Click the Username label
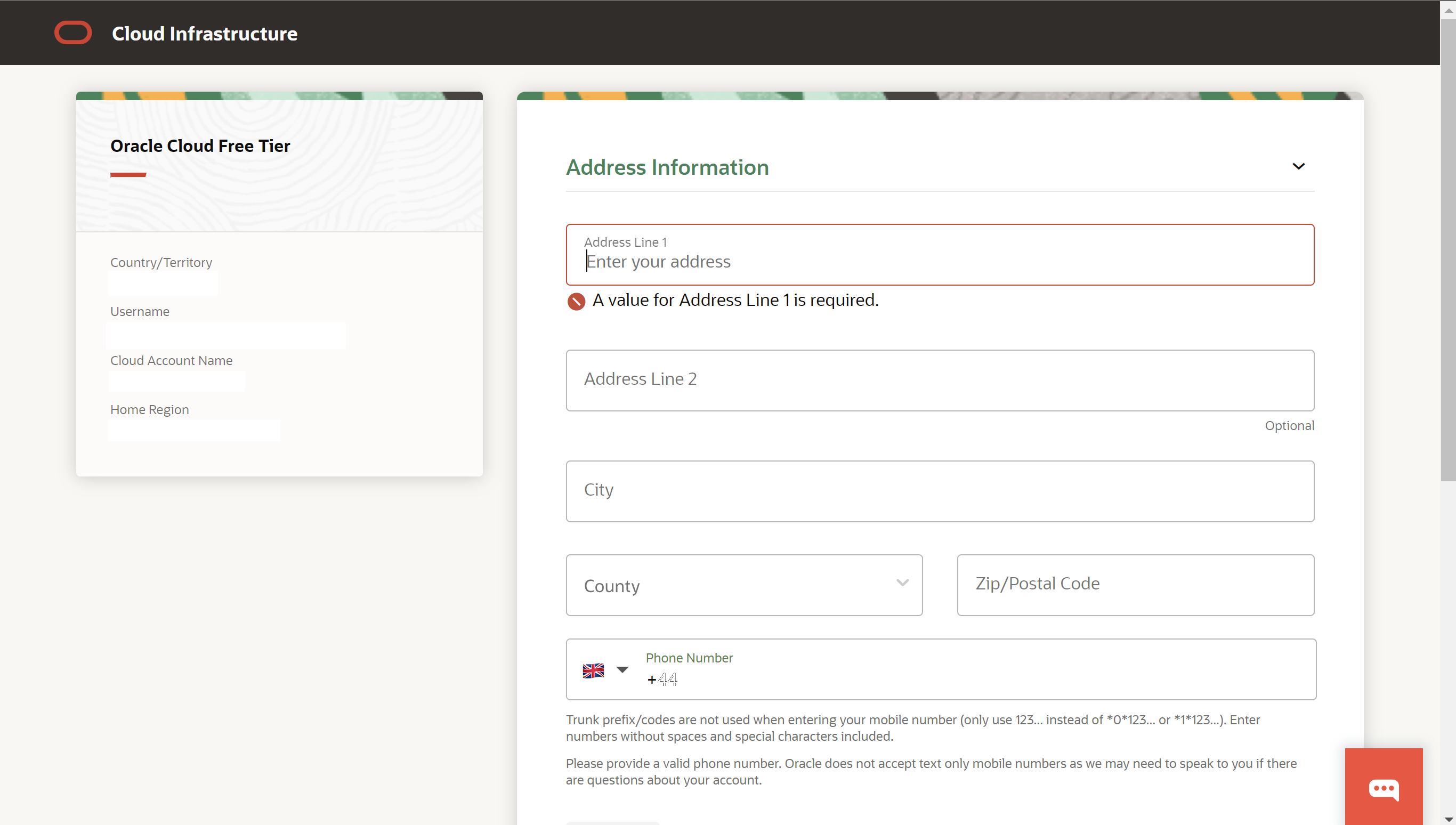1456x825 pixels. pos(140,312)
